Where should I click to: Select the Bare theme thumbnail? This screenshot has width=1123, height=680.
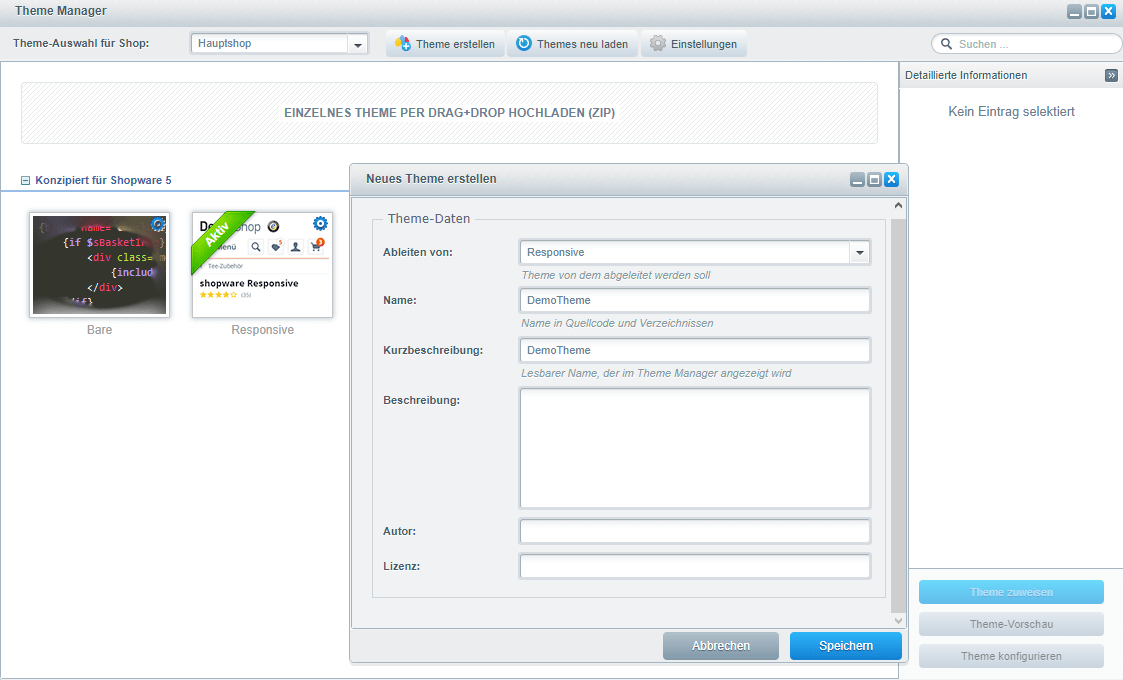point(99,265)
